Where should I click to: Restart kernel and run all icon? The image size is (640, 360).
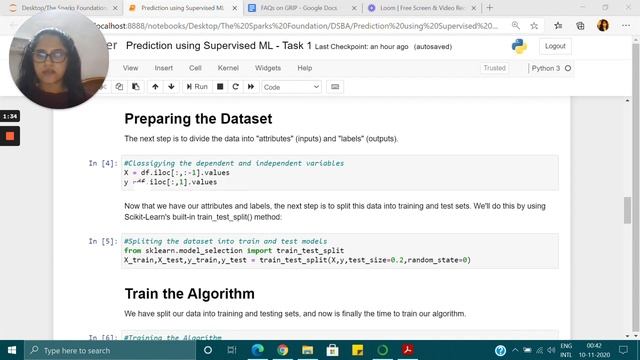click(x=251, y=87)
